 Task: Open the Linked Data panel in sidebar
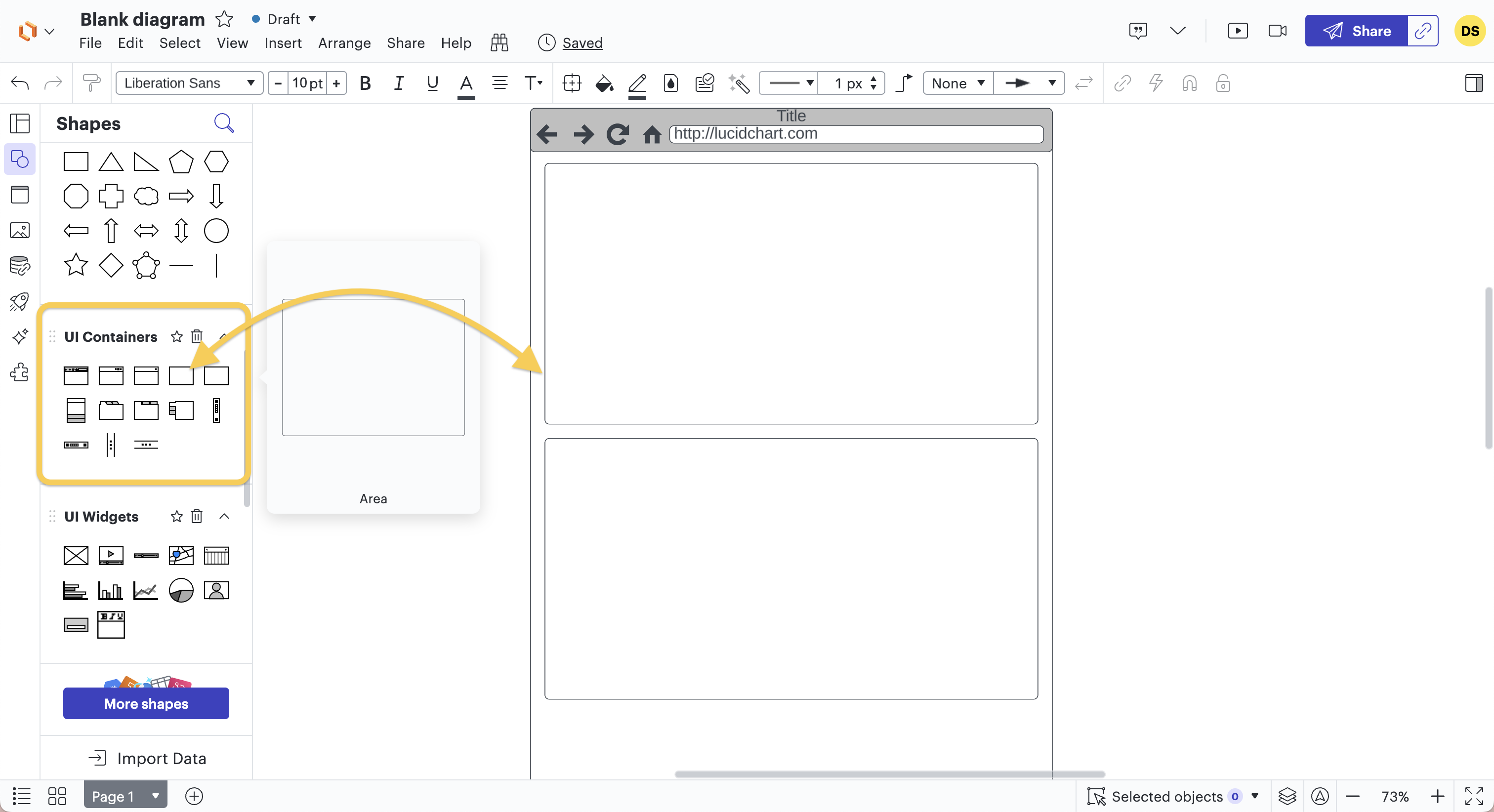tap(20, 266)
